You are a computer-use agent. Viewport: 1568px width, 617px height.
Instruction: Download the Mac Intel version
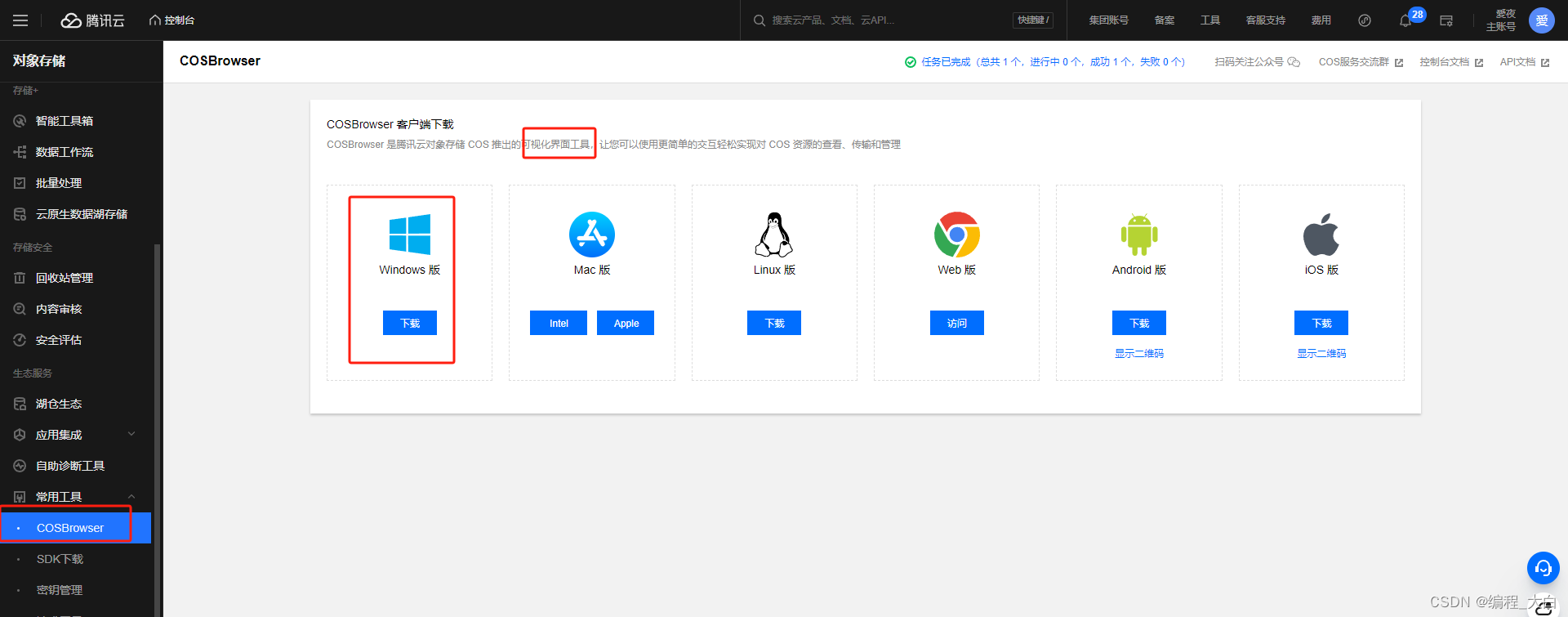coord(559,323)
